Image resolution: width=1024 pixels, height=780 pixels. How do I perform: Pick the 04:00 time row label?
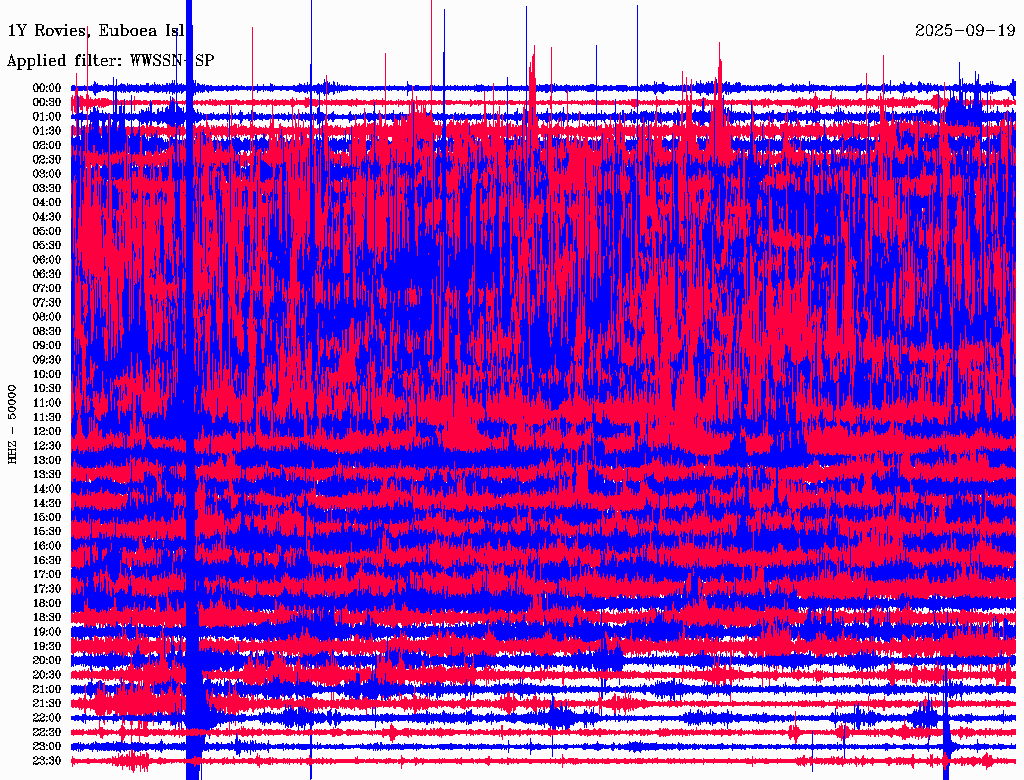47,202
